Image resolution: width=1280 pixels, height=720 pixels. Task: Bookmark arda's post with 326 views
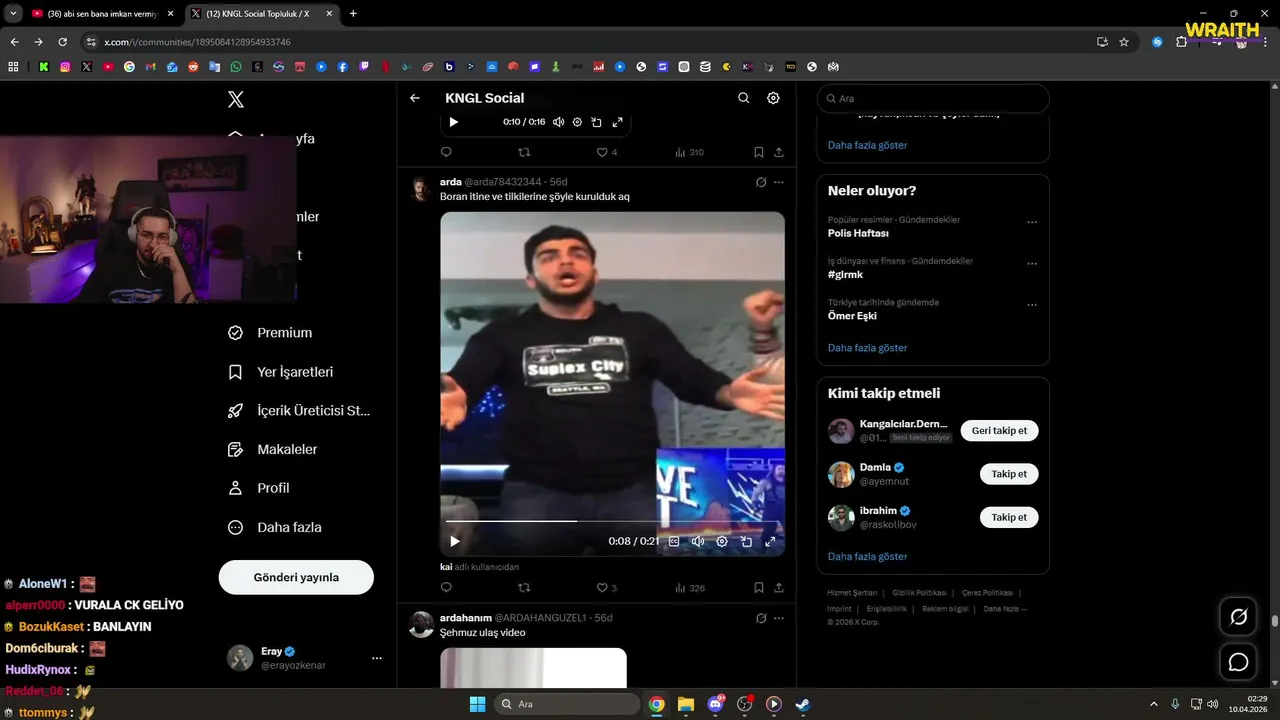coord(759,588)
